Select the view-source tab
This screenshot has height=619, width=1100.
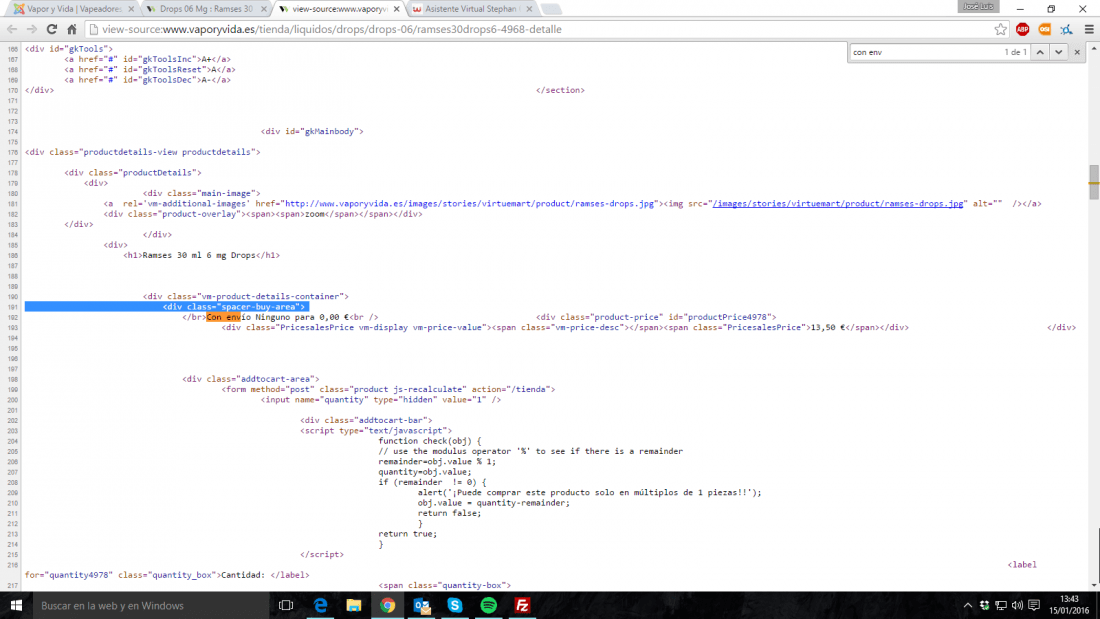click(338, 9)
